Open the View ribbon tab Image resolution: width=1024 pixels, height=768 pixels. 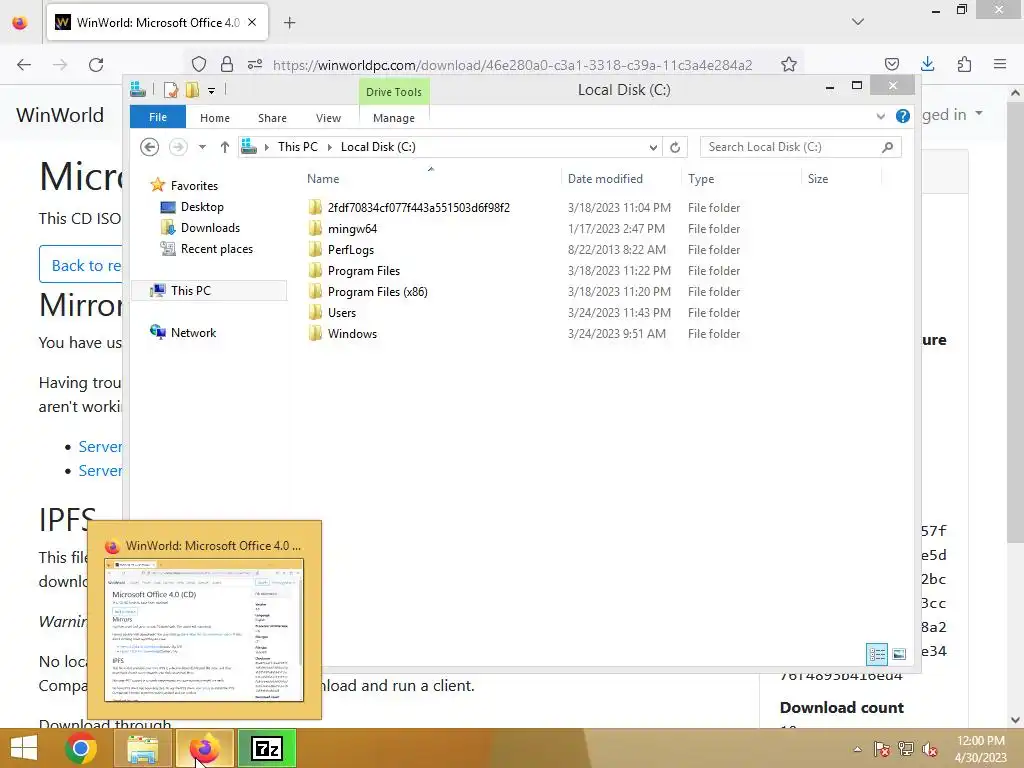coord(328,118)
